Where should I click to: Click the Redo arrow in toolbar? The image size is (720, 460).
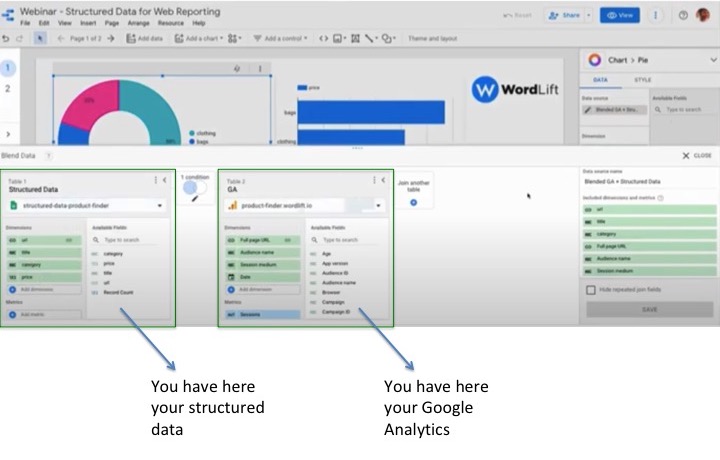coord(19,39)
